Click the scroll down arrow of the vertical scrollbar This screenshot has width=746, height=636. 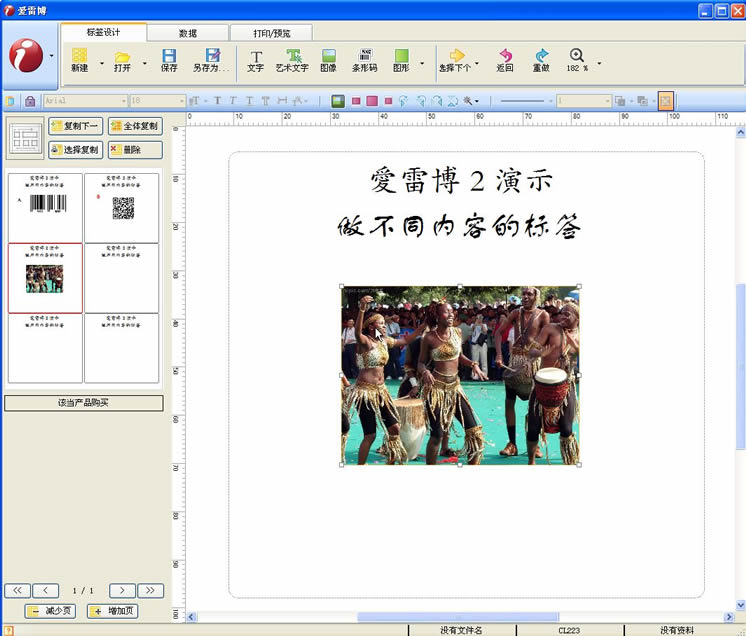741,606
